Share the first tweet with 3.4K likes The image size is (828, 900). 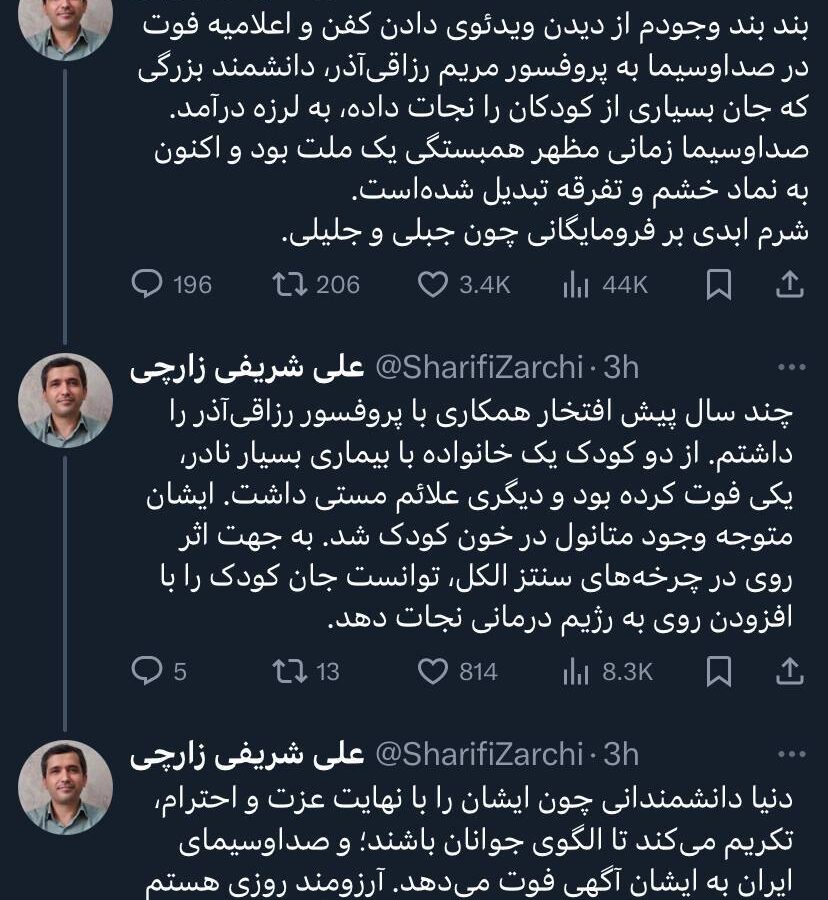point(789,284)
